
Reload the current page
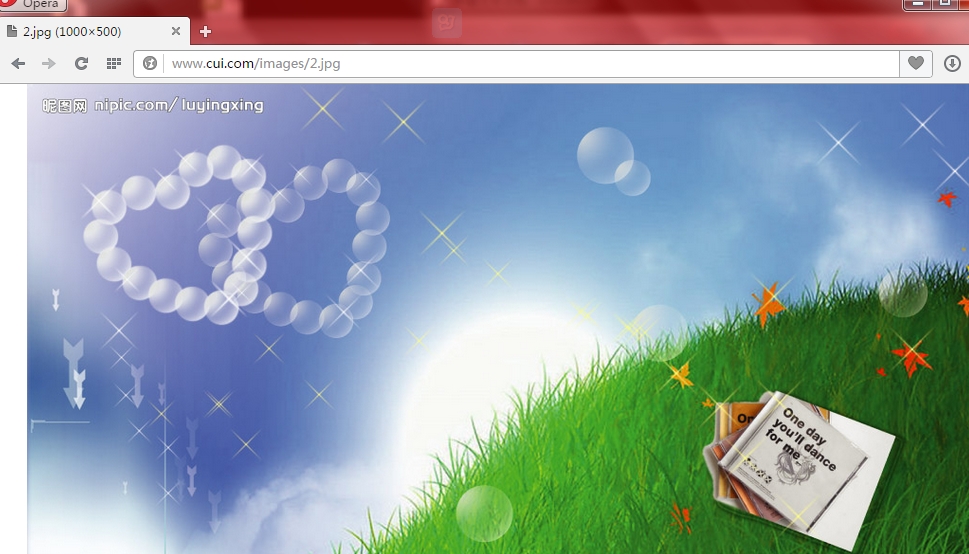81,63
